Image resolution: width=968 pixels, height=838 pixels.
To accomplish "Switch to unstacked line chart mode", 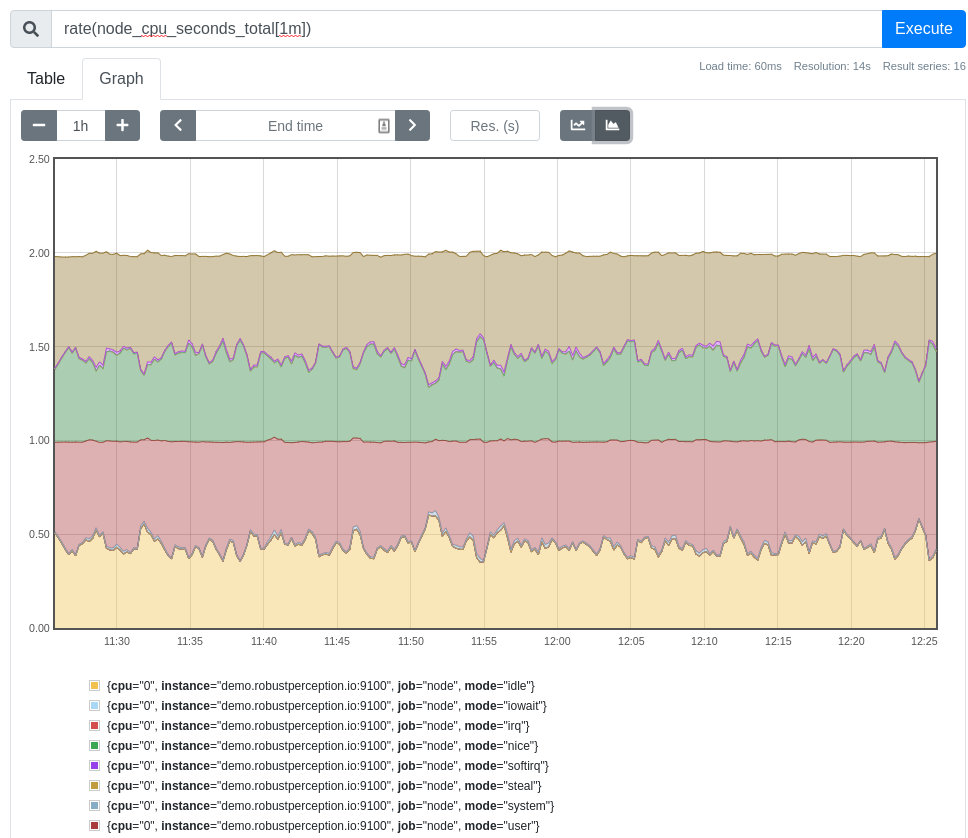I will click(577, 125).
